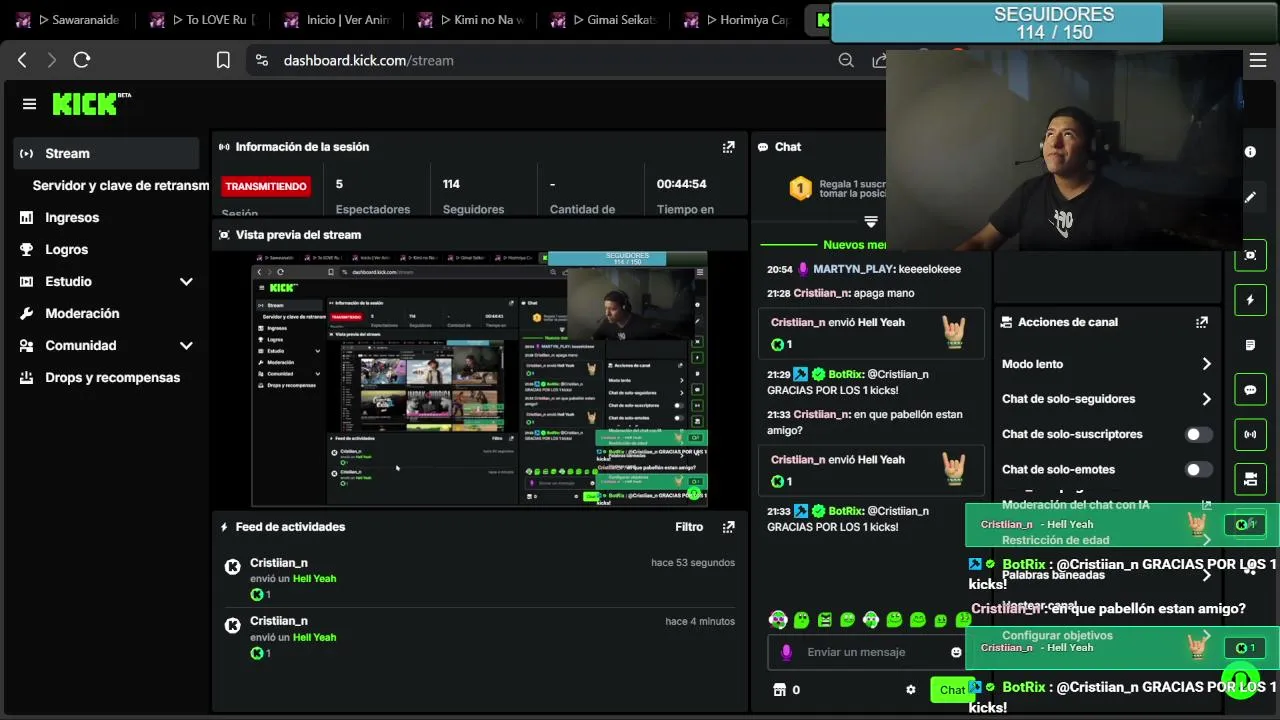1280x720 pixels.
Task: Collapse the pinned chat banner arrow
Action: pos(871,222)
